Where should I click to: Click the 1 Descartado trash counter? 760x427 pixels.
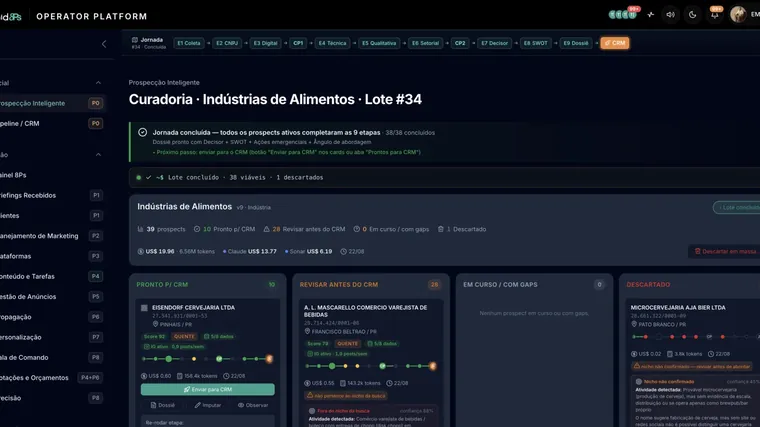462,229
